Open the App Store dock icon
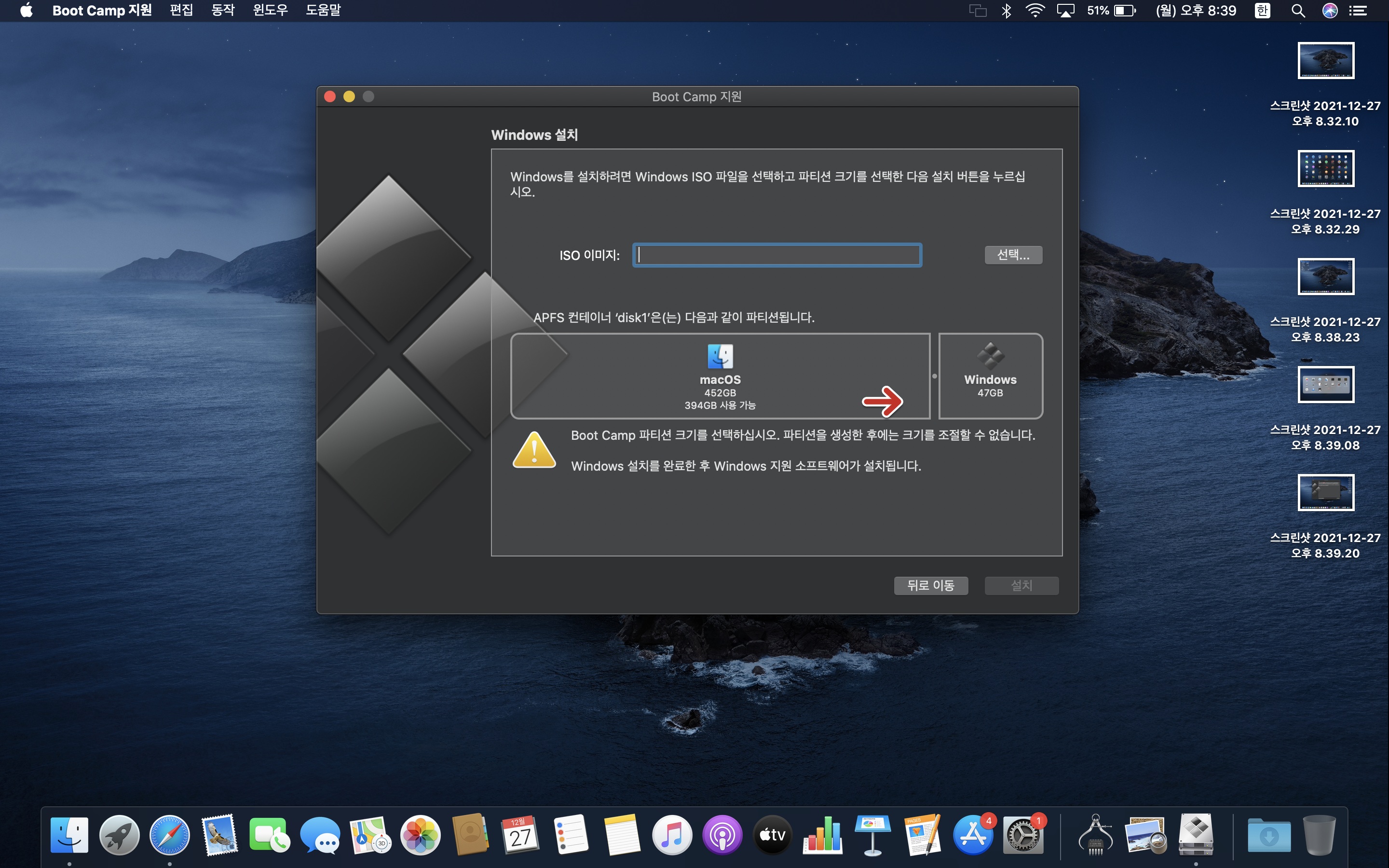The height and width of the screenshot is (868, 1389). click(x=973, y=834)
